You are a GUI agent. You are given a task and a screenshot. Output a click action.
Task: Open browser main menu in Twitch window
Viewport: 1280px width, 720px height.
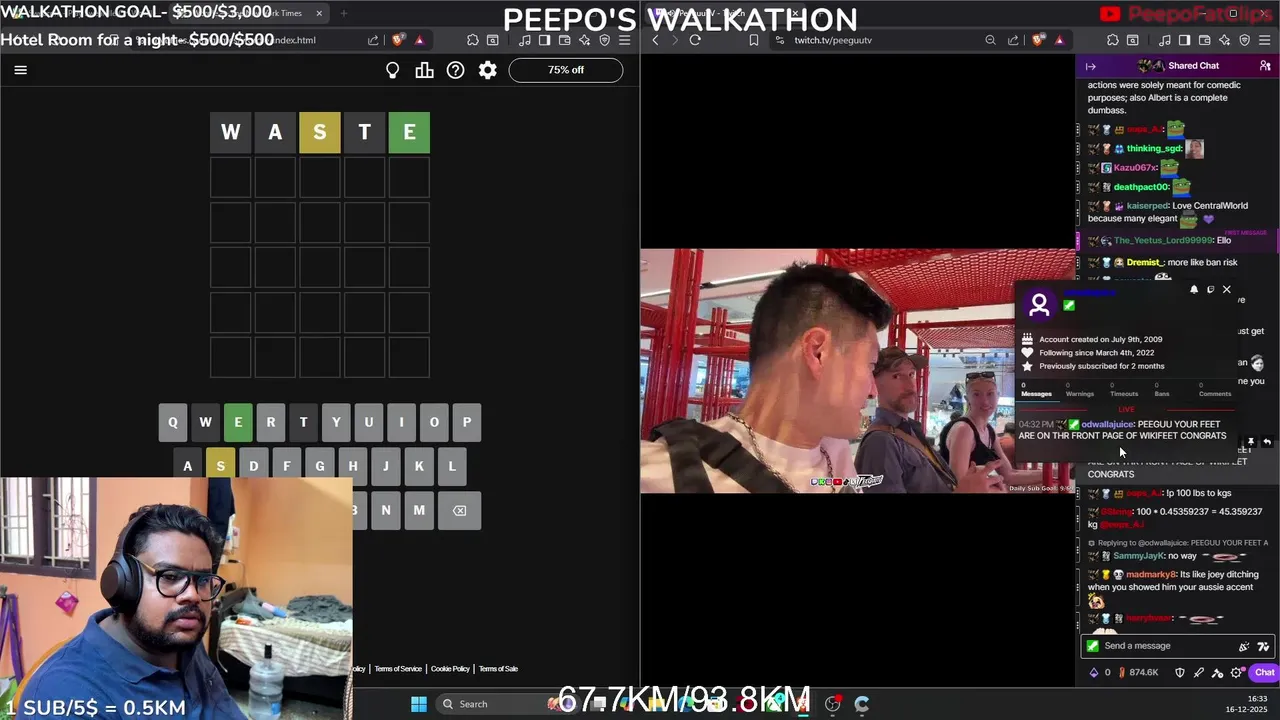[x=1265, y=40]
